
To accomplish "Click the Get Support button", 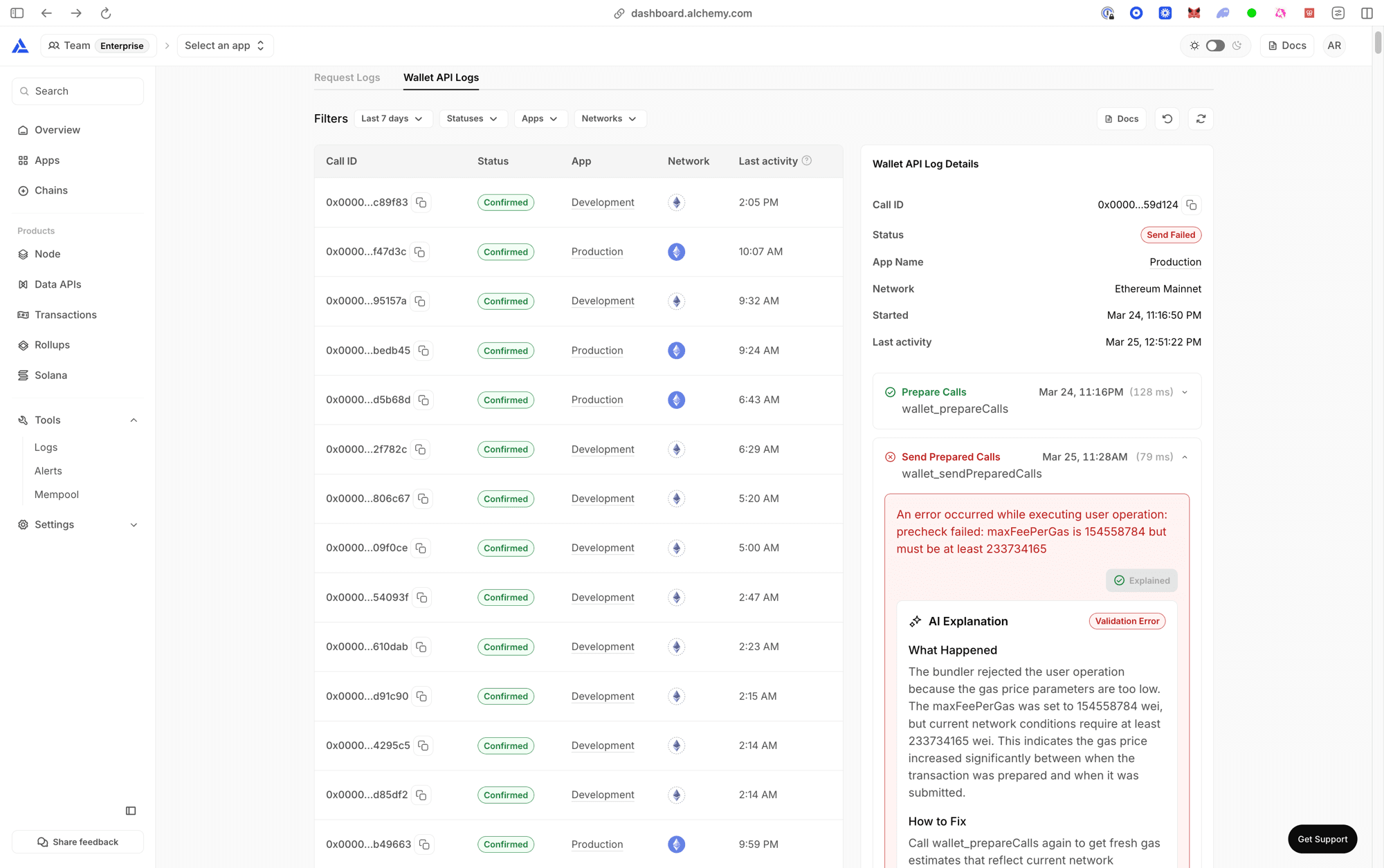I will [1322, 838].
